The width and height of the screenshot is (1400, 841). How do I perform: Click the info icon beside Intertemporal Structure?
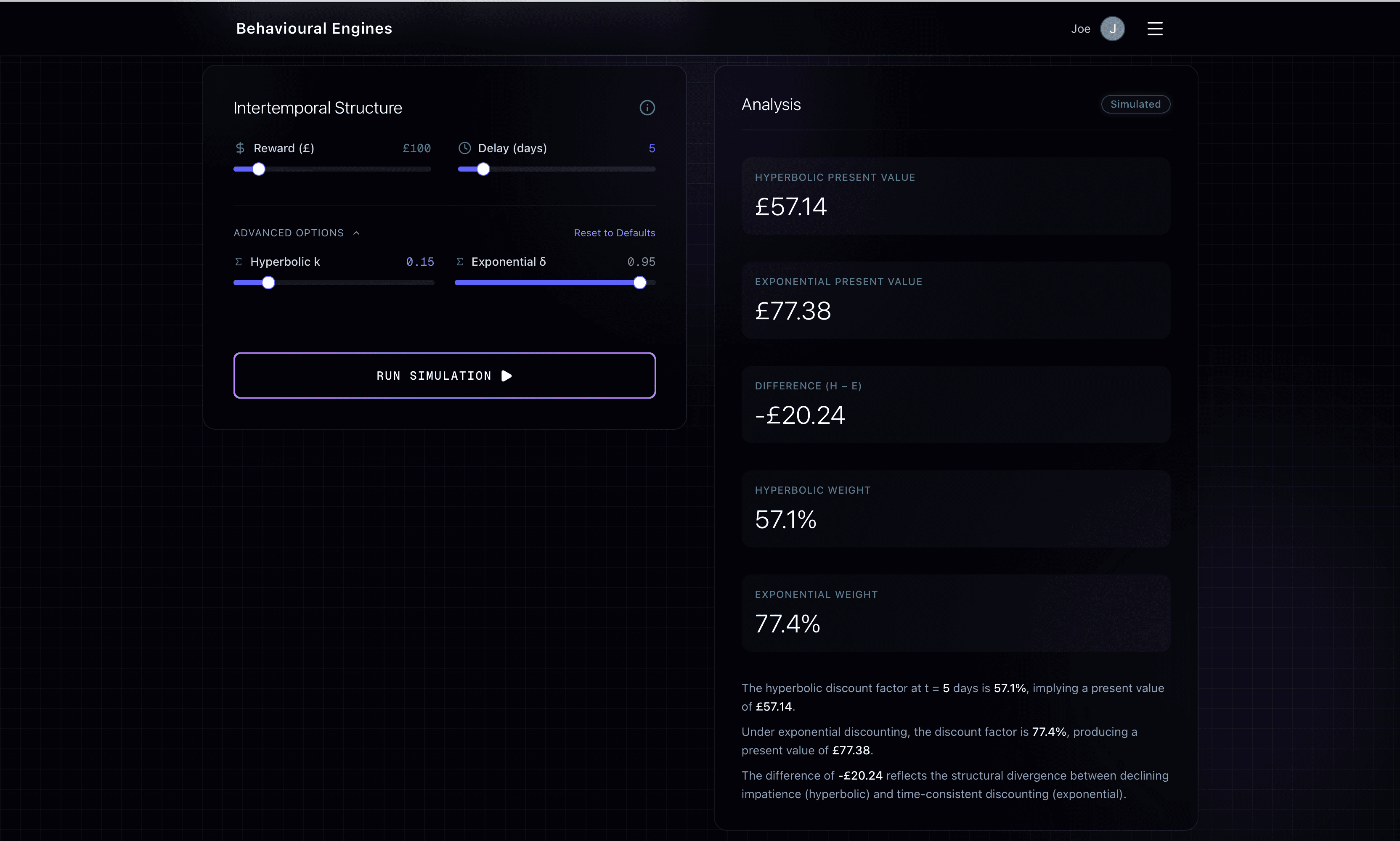point(647,107)
